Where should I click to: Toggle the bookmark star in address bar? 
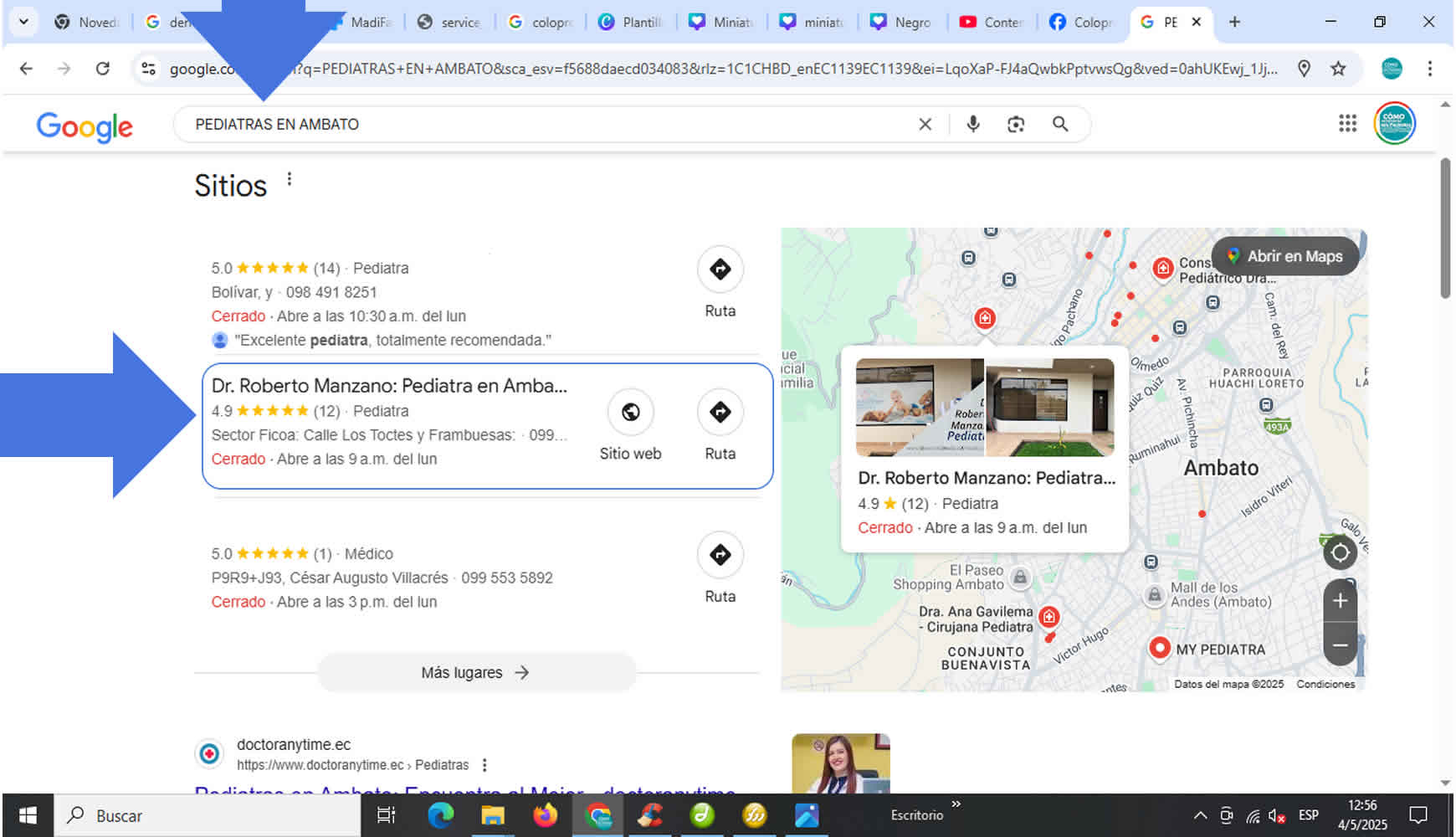coord(1336,69)
